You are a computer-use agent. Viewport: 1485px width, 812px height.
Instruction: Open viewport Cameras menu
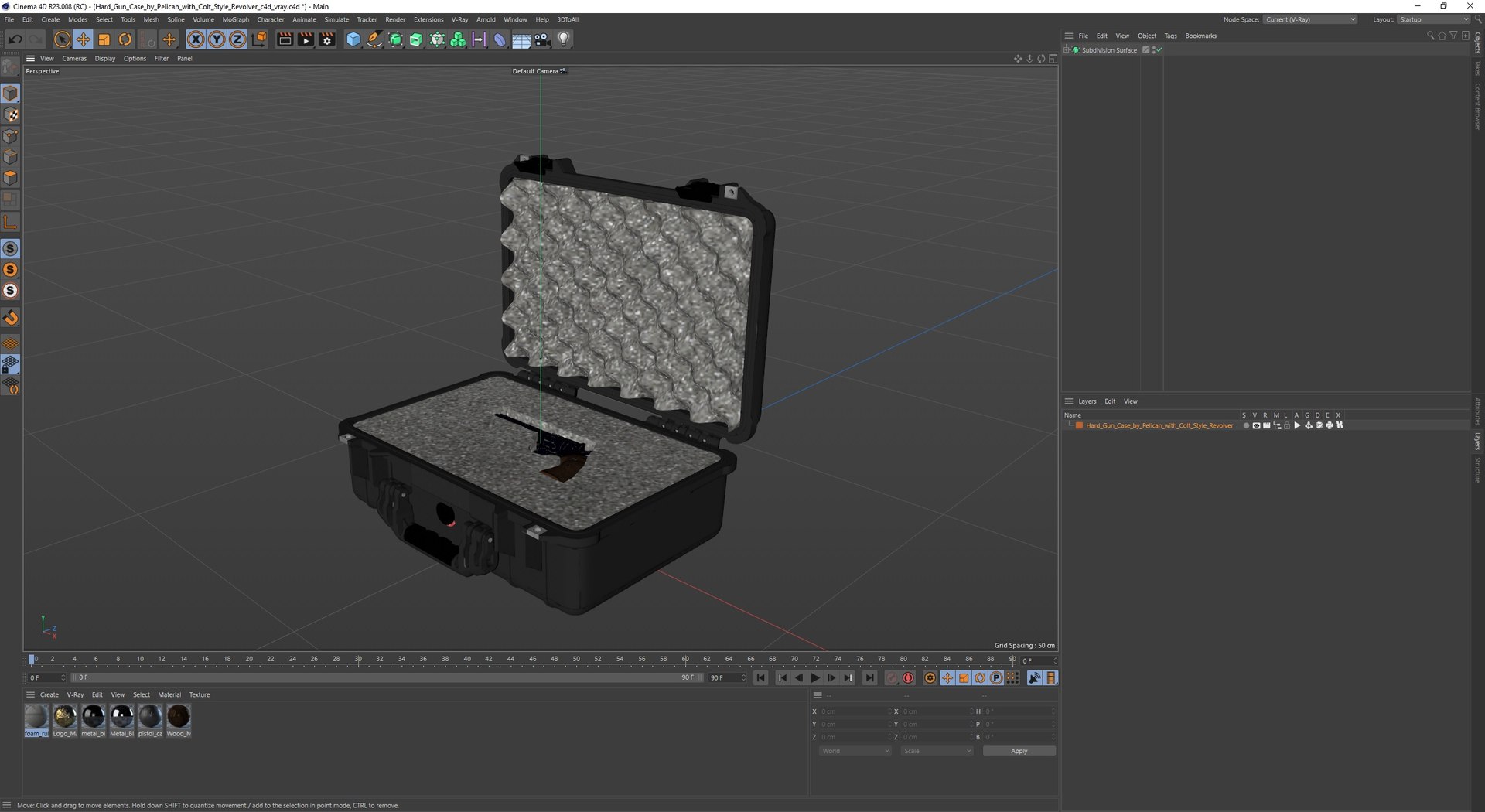(x=74, y=59)
